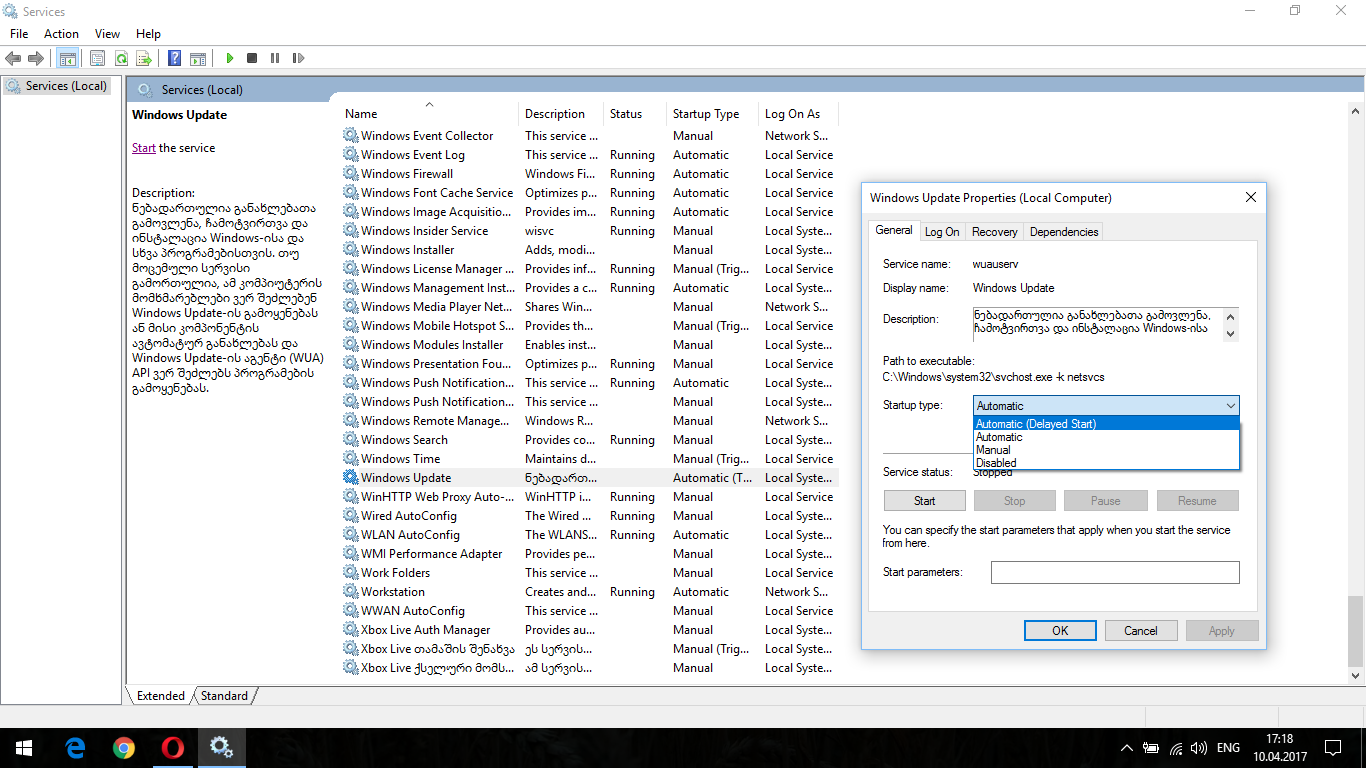Collapse the Startup type combo box arrow
The width and height of the screenshot is (1366, 768).
[x=1230, y=406]
